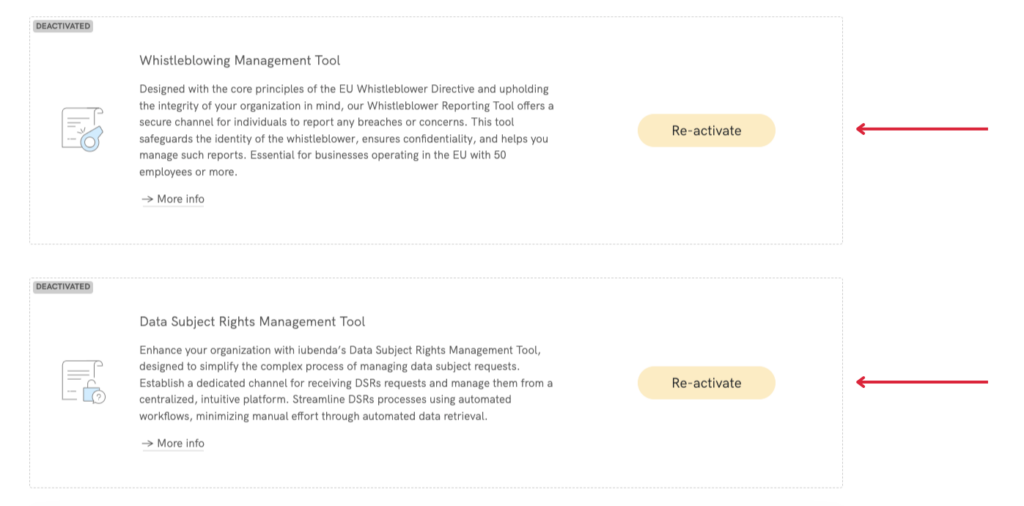Click the DEACTIVATED badge on Data Subject Rights card
The height and width of the screenshot is (506, 1024).
pos(63,287)
